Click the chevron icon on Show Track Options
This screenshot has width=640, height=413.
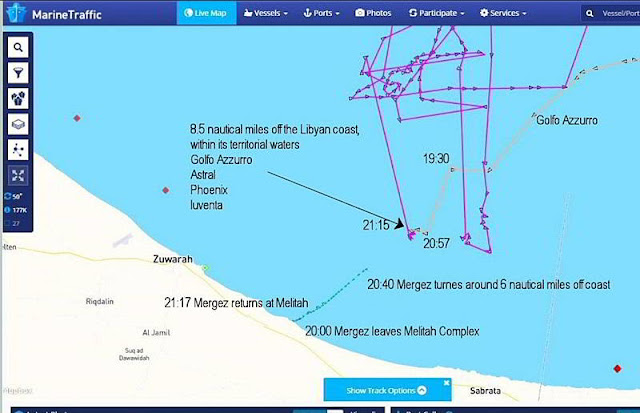click(x=422, y=390)
